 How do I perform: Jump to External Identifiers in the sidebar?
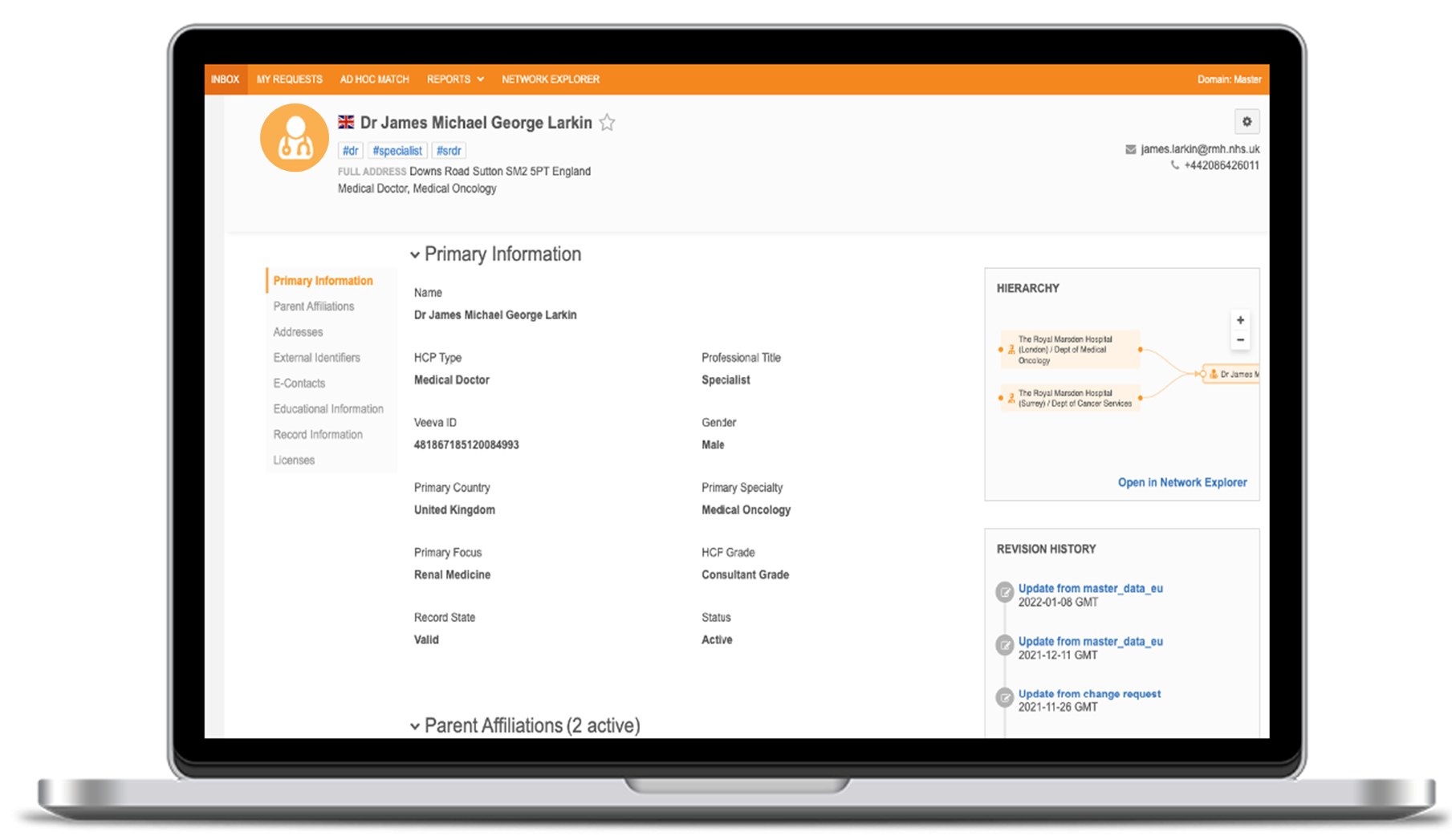(x=316, y=358)
